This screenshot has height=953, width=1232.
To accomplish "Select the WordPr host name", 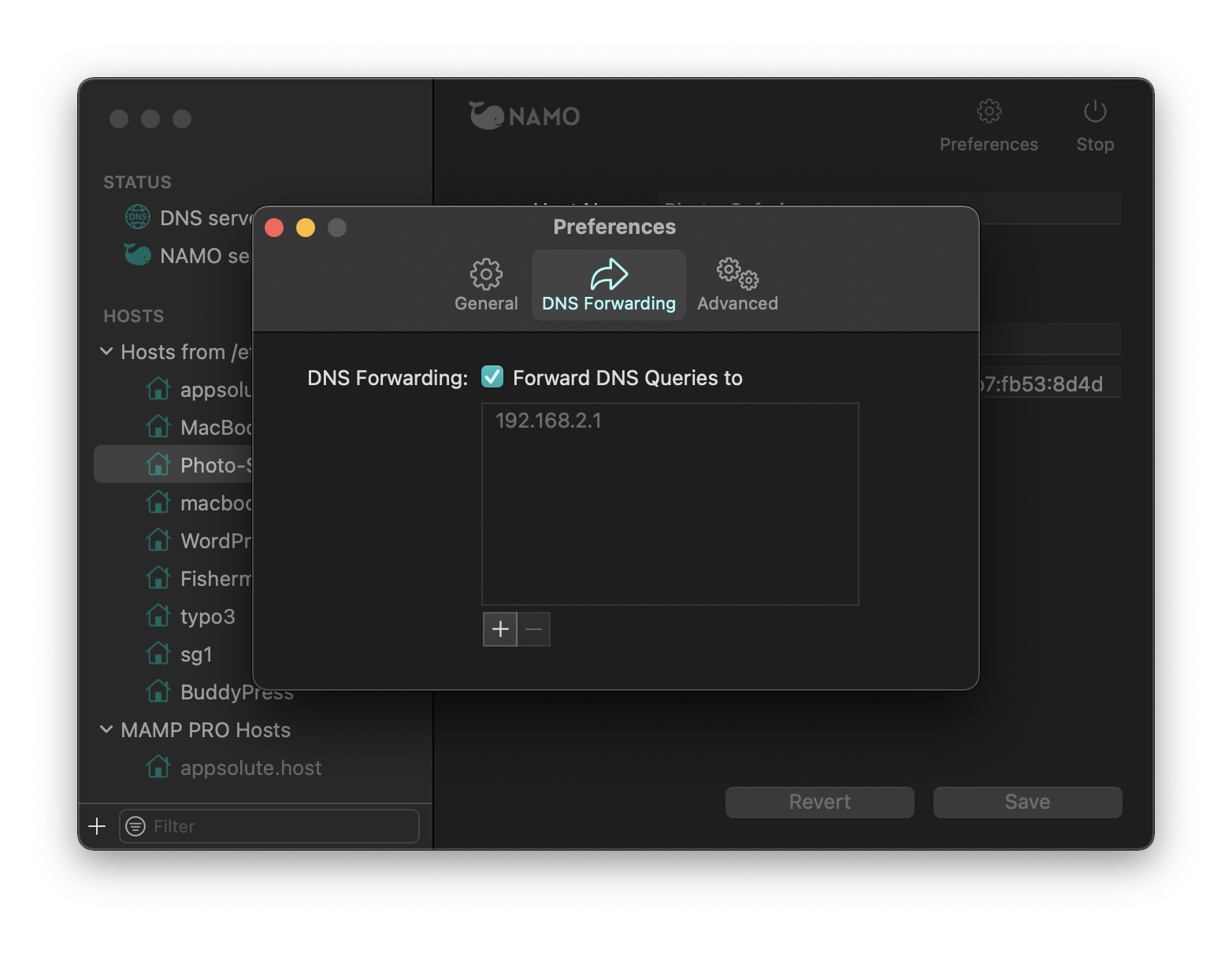I will coord(216,541).
